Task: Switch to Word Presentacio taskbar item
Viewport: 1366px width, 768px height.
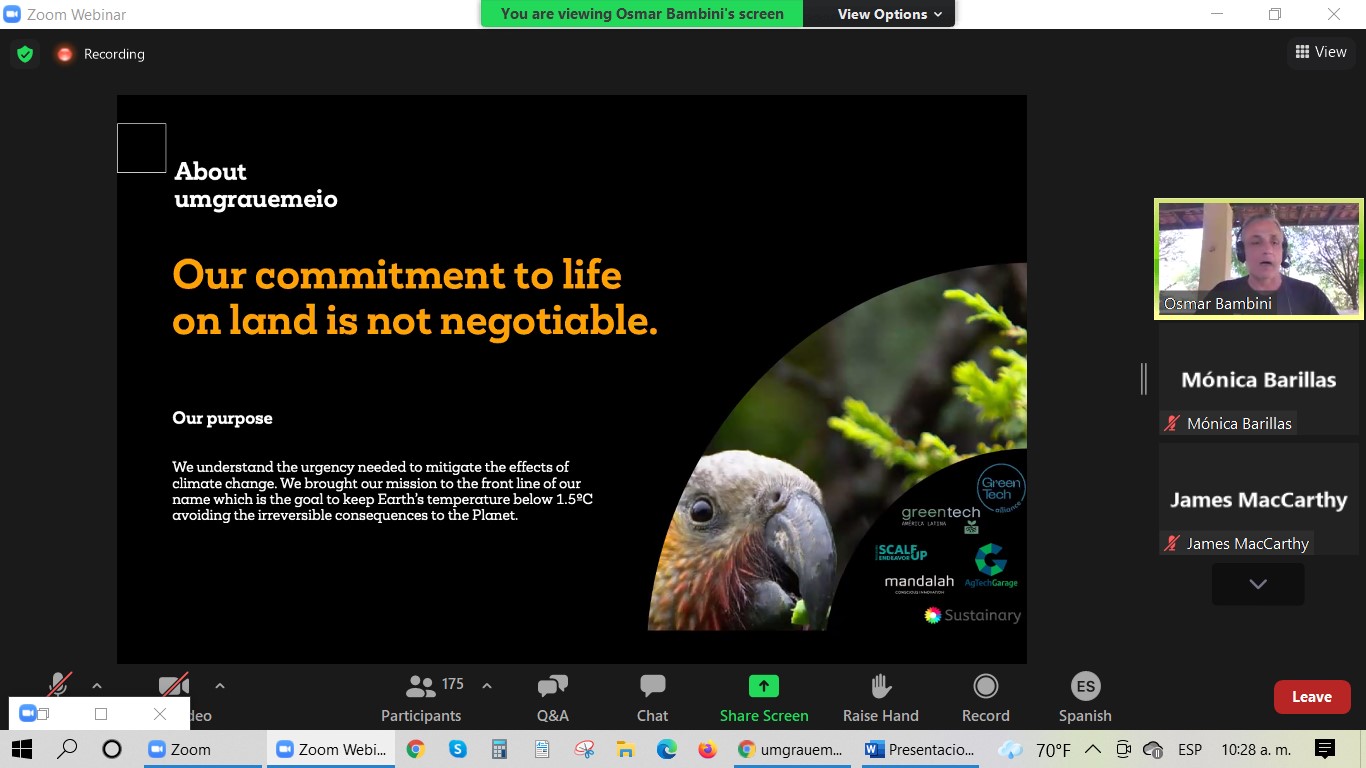Action: [920, 749]
